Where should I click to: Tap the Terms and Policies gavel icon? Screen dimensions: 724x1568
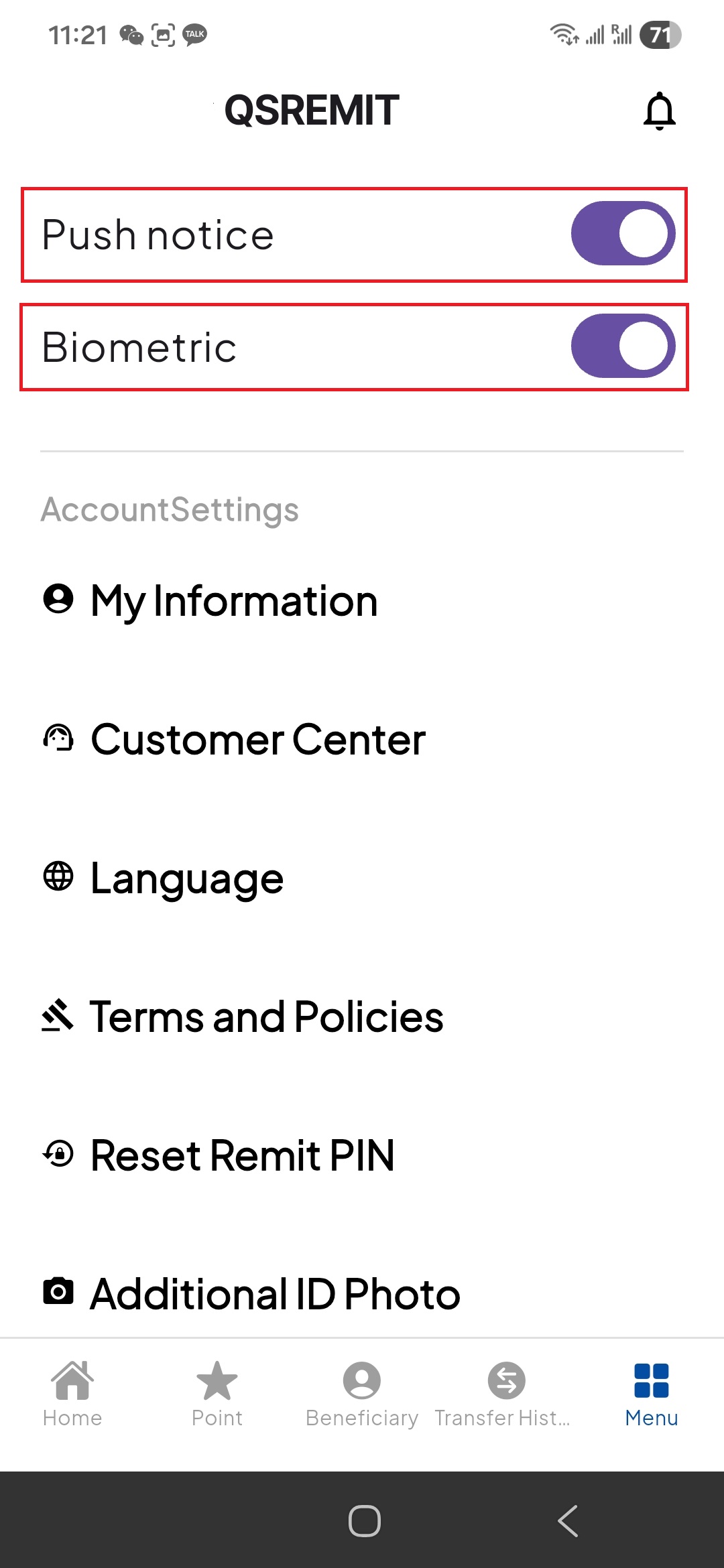(x=58, y=1015)
